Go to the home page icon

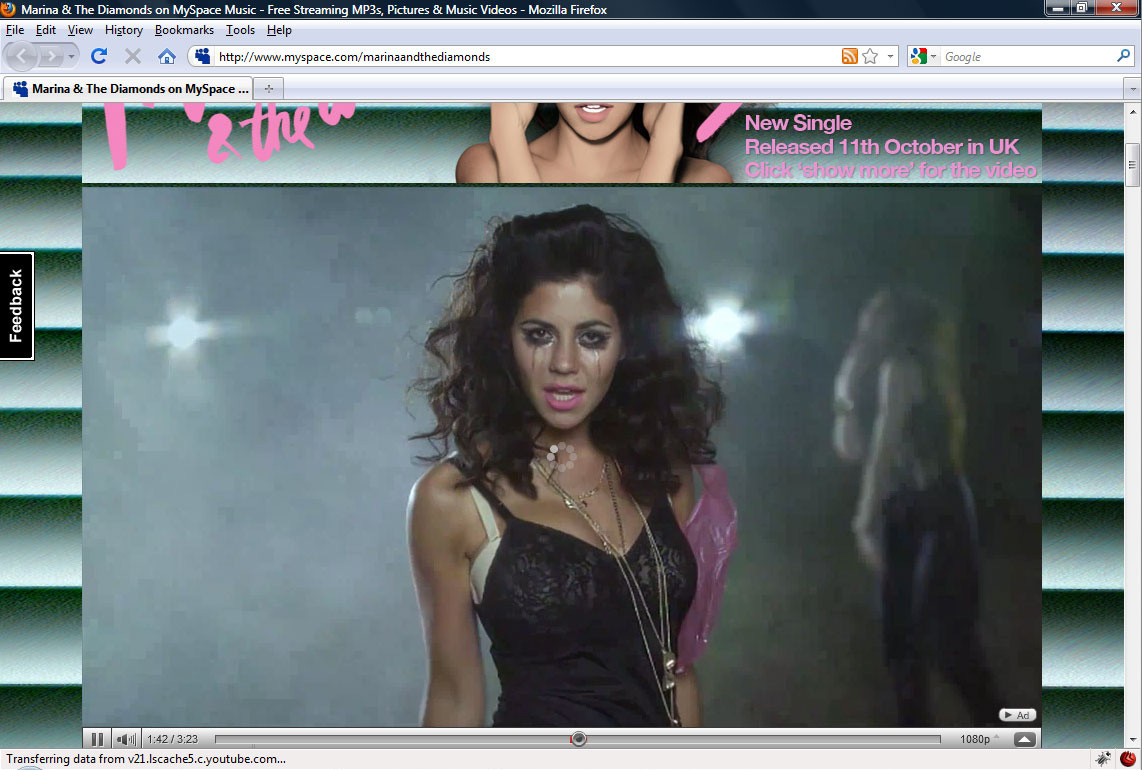click(167, 56)
